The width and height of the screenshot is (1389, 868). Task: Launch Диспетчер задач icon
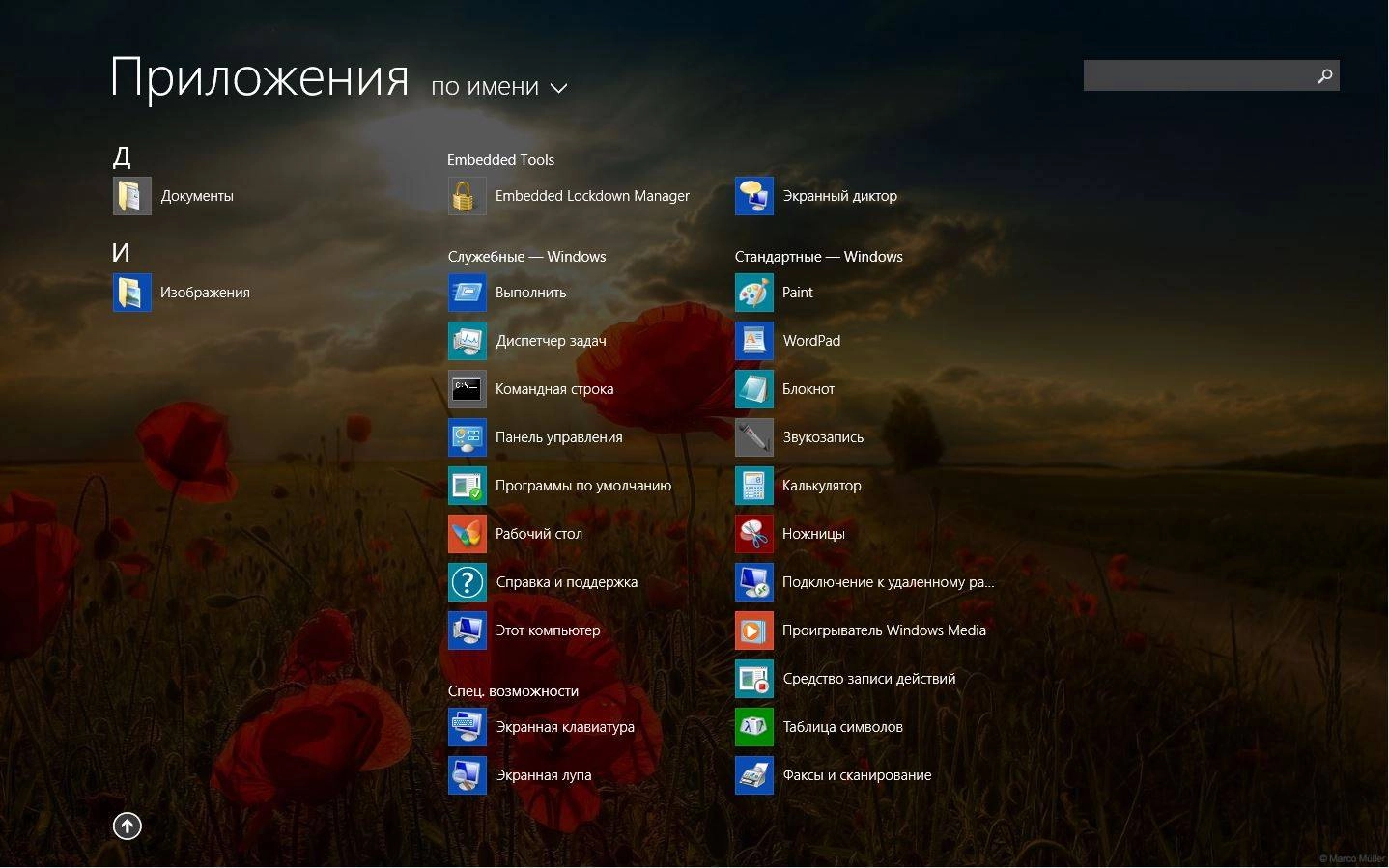point(468,341)
